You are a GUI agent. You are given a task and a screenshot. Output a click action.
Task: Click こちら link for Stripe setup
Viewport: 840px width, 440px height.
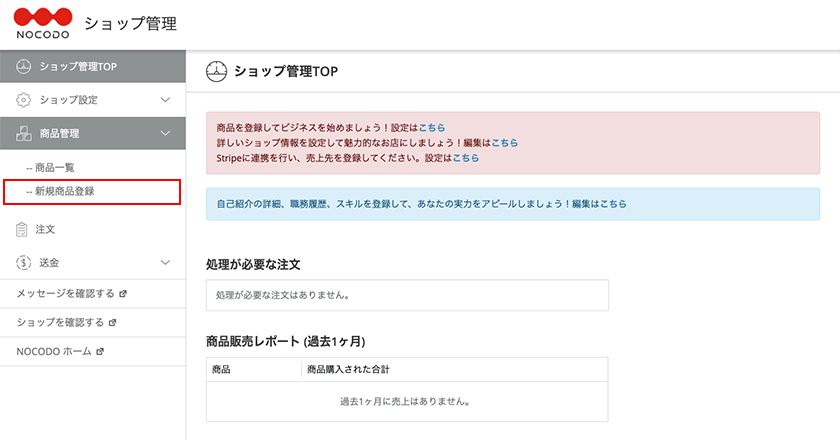[x=466, y=158]
